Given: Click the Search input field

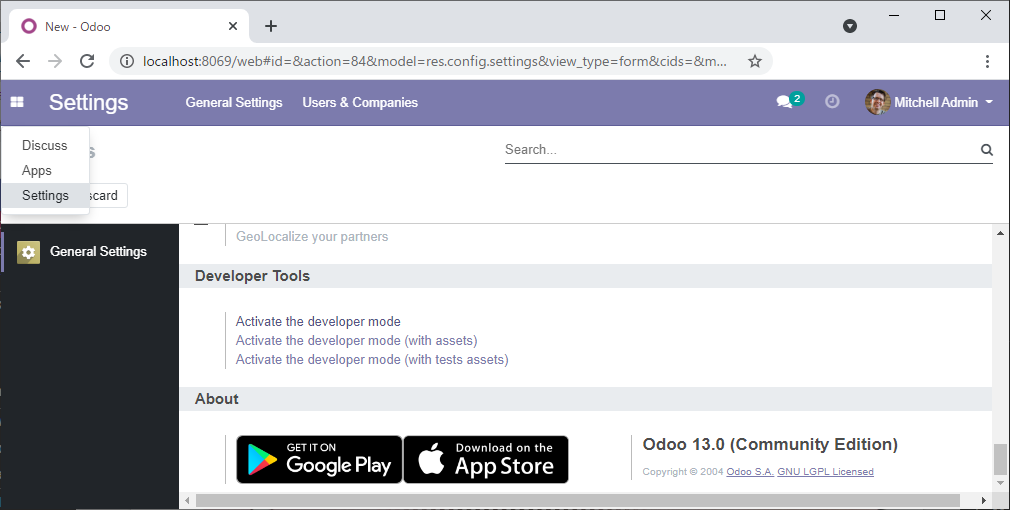Looking at the screenshot, I should 741,150.
